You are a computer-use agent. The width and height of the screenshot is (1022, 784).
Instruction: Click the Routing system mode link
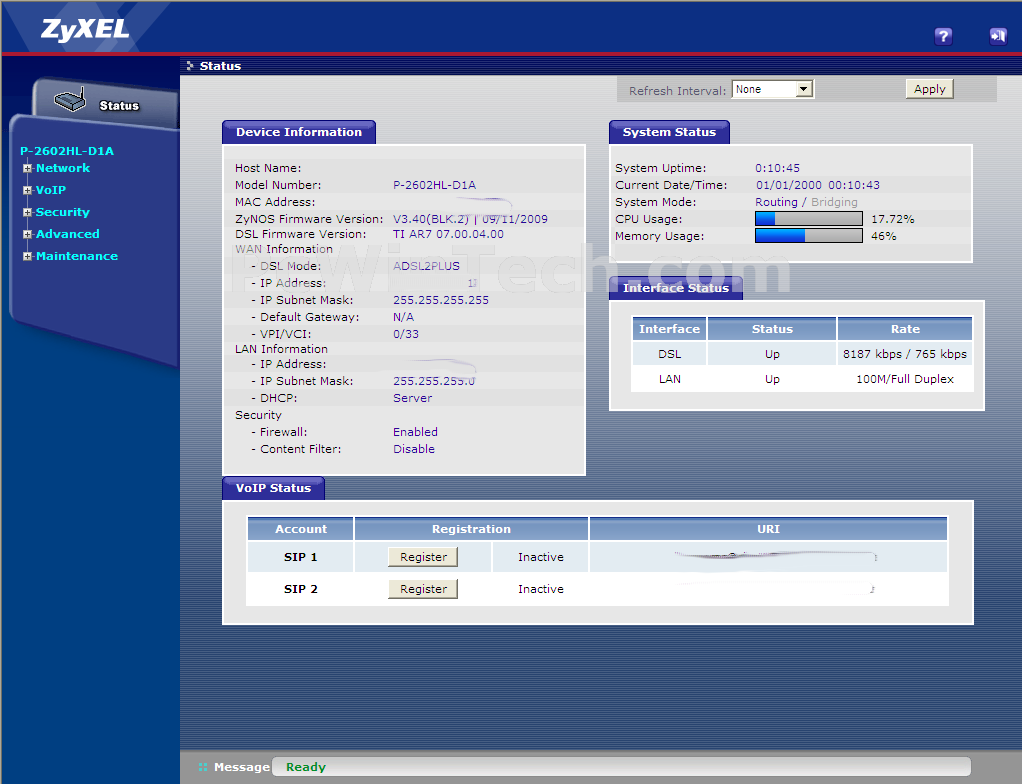tap(776, 202)
